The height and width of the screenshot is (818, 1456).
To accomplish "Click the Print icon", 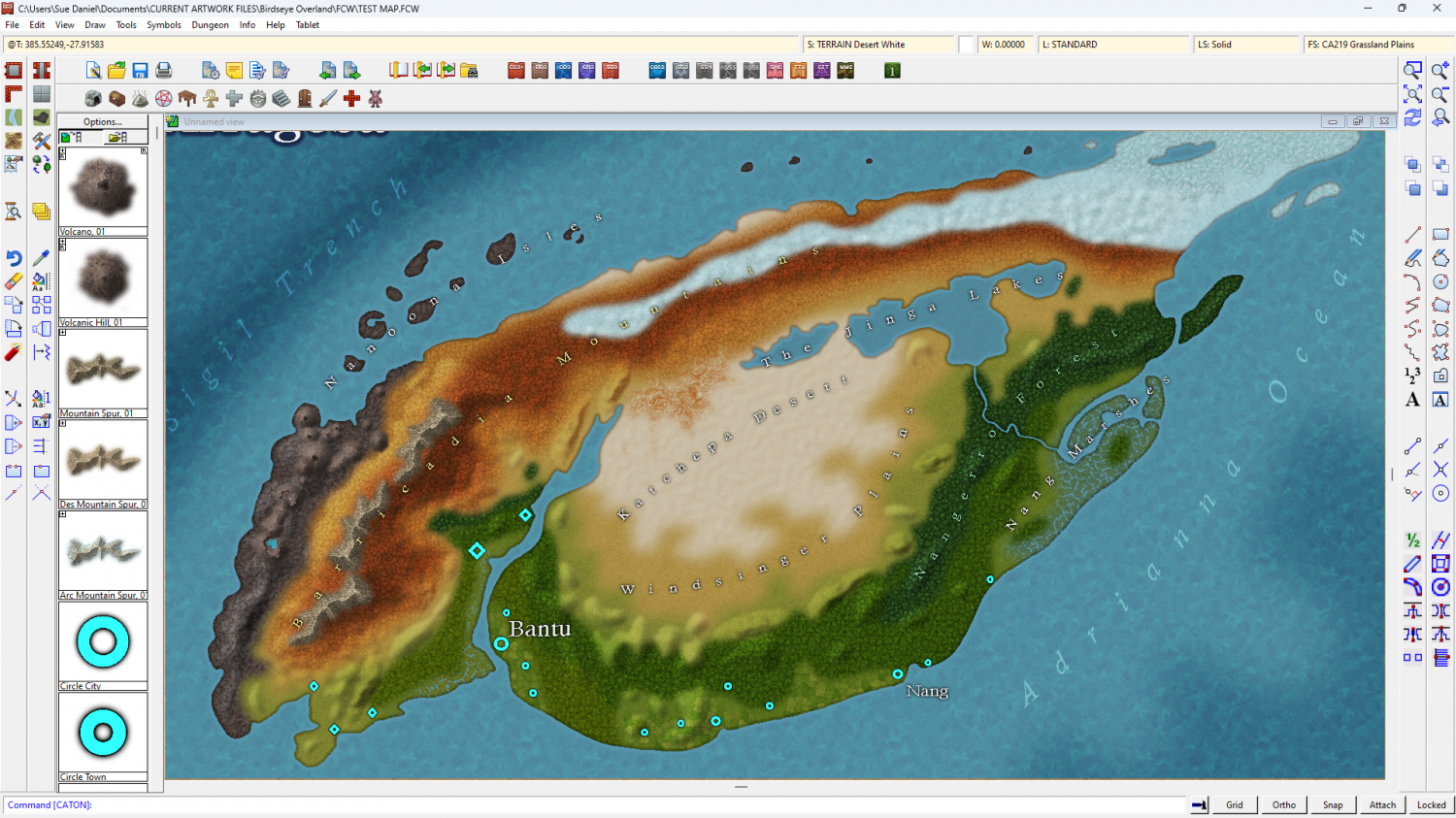I will pyautogui.click(x=164, y=70).
